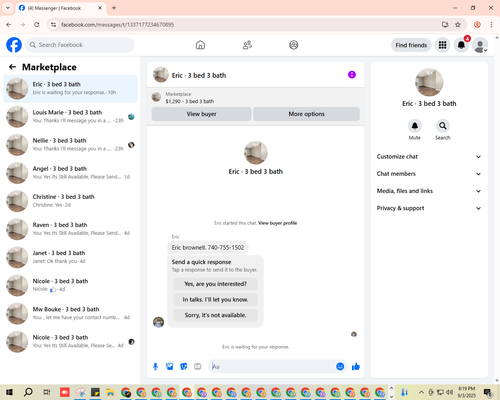Expand Privacy & support section
Viewport: 500px width, 400px height.
[x=429, y=208]
